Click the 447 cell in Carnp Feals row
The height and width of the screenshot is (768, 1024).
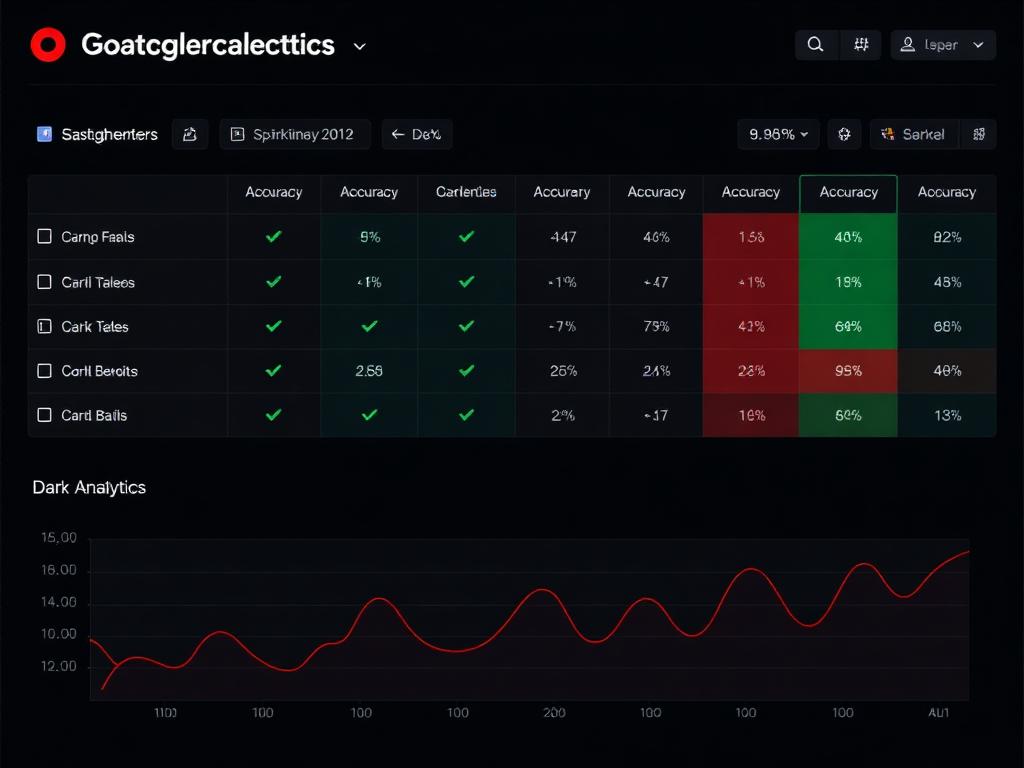click(563, 236)
